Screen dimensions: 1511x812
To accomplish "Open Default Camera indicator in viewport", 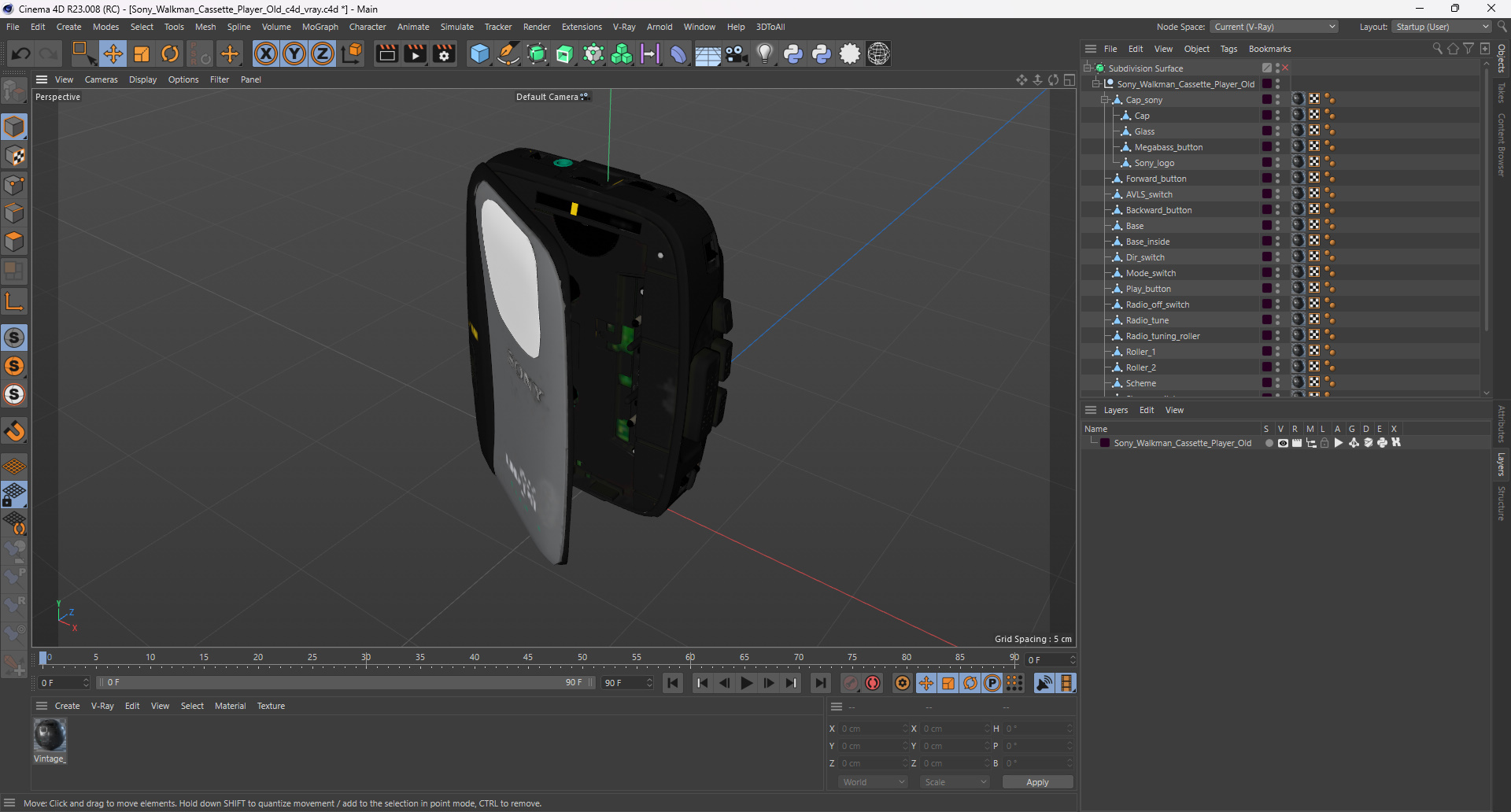I will 552,97.
